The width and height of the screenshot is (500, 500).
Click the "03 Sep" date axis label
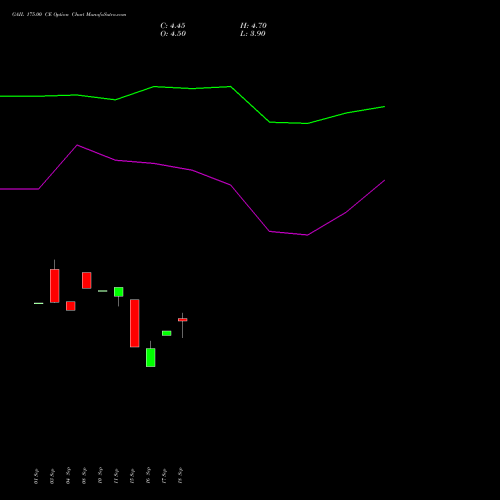pos(52,476)
